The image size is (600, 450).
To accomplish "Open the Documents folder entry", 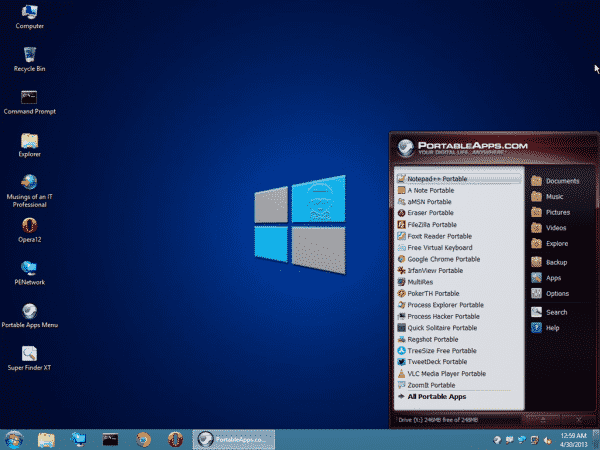I will point(561,181).
